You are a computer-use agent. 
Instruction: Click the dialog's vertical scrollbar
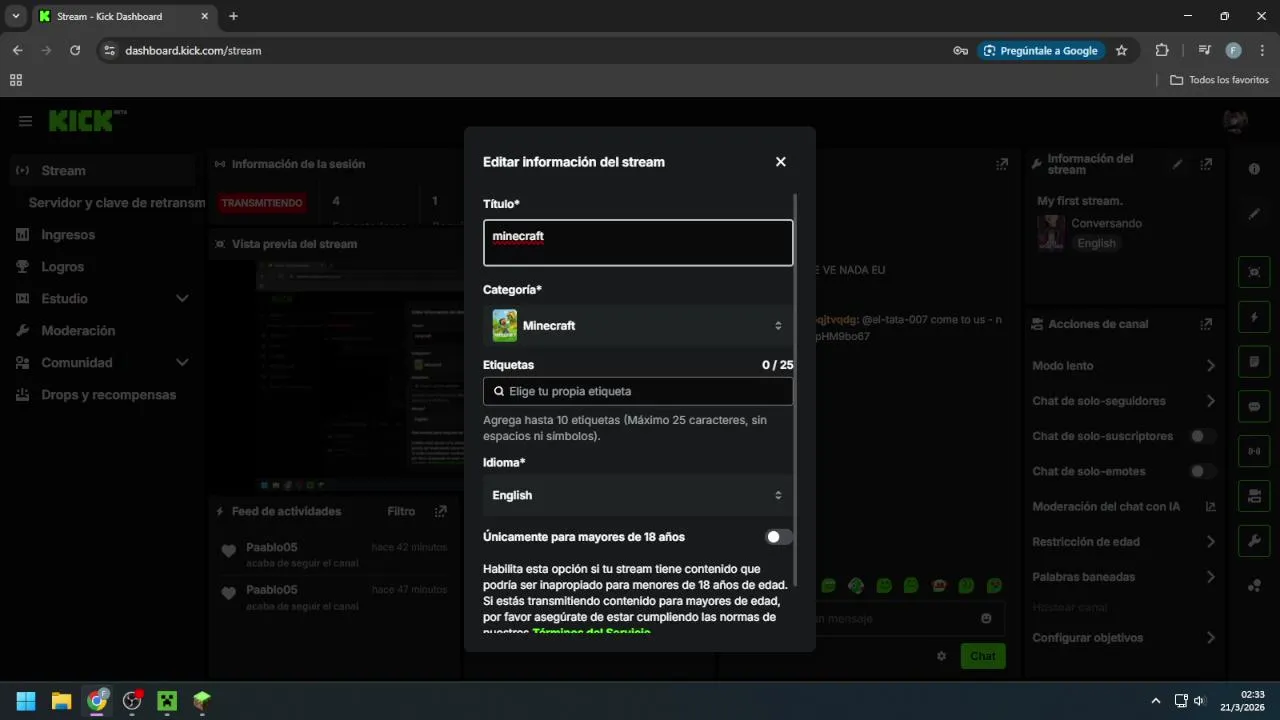796,390
